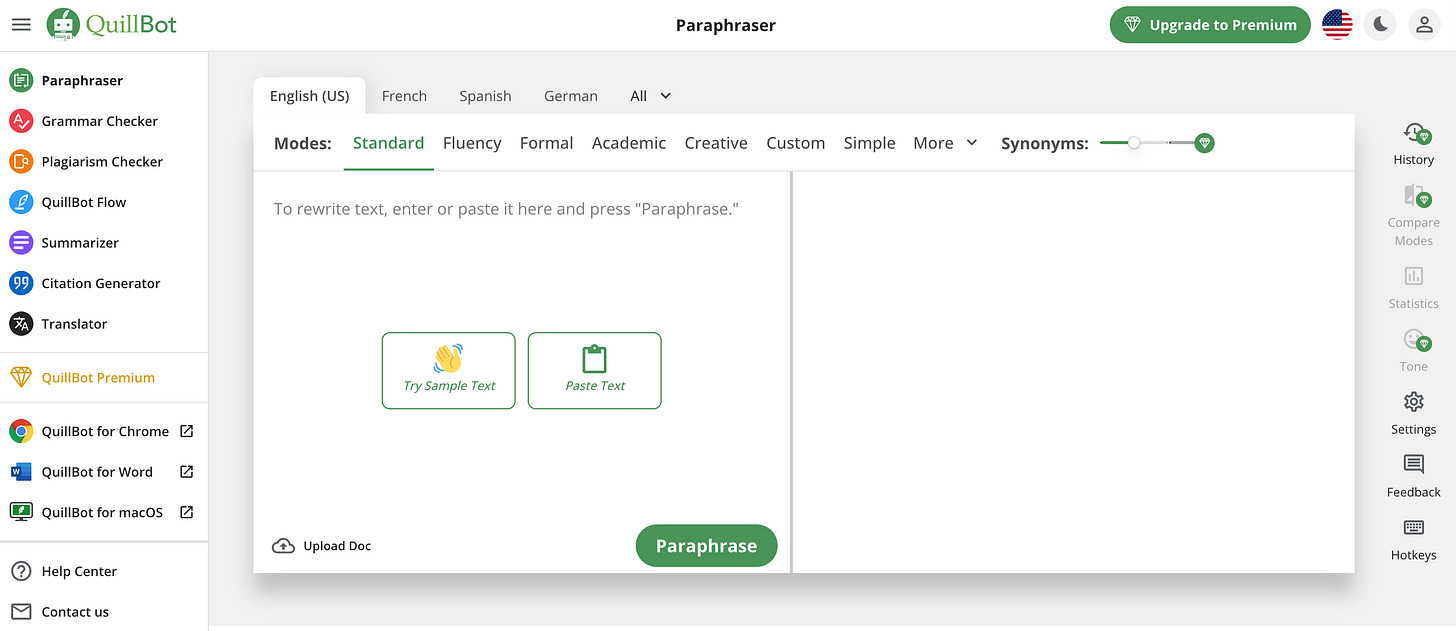Click the QuillBot logo
The height and width of the screenshot is (631, 1456).
[x=112, y=24]
